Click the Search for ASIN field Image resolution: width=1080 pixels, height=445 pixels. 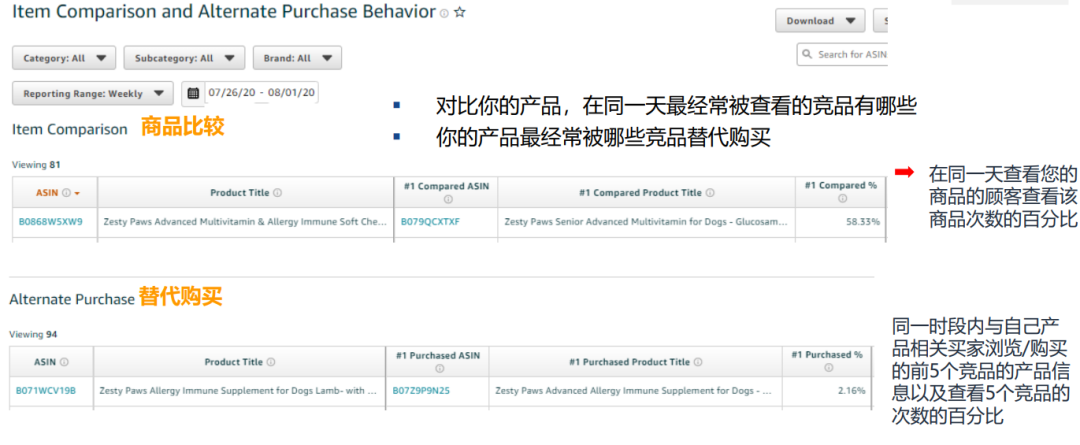842,54
